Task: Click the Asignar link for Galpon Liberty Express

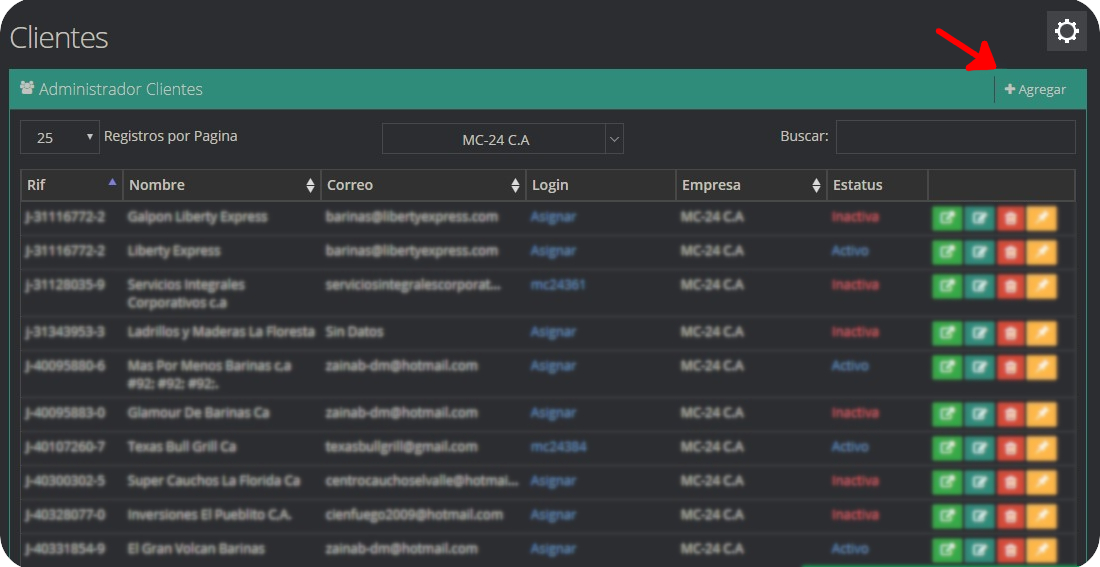Action: 553,217
